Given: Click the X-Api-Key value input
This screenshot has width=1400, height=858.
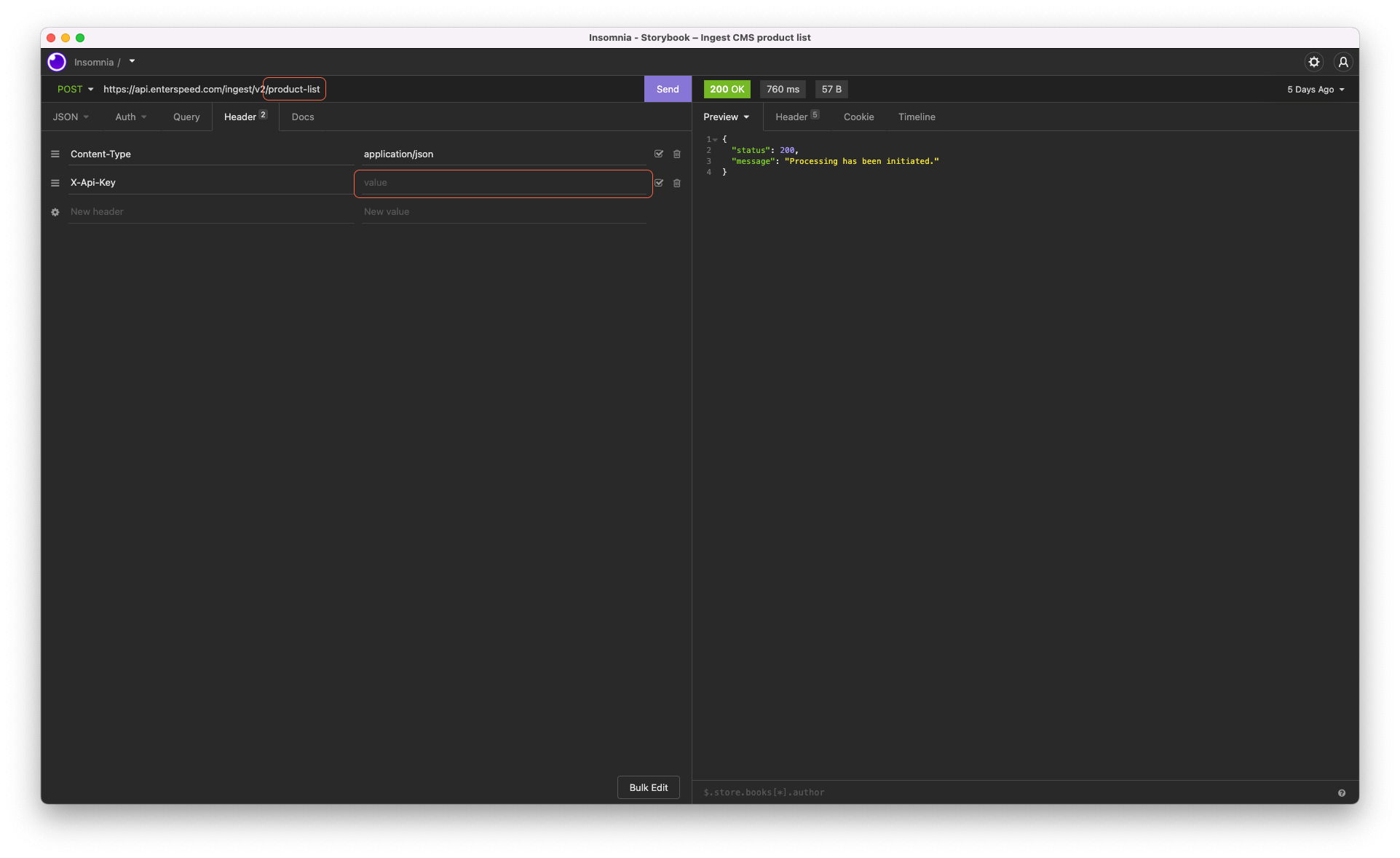Looking at the screenshot, I should tap(503, 183).
